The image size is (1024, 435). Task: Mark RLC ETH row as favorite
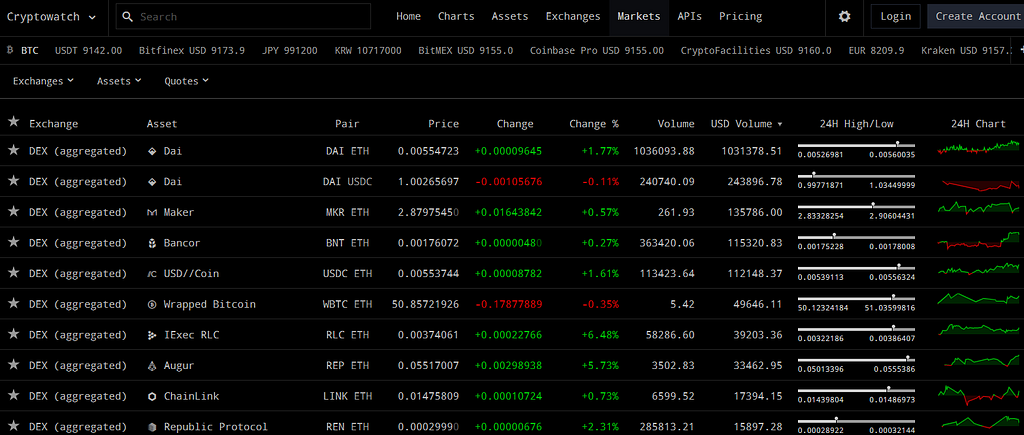coord(13,334)
